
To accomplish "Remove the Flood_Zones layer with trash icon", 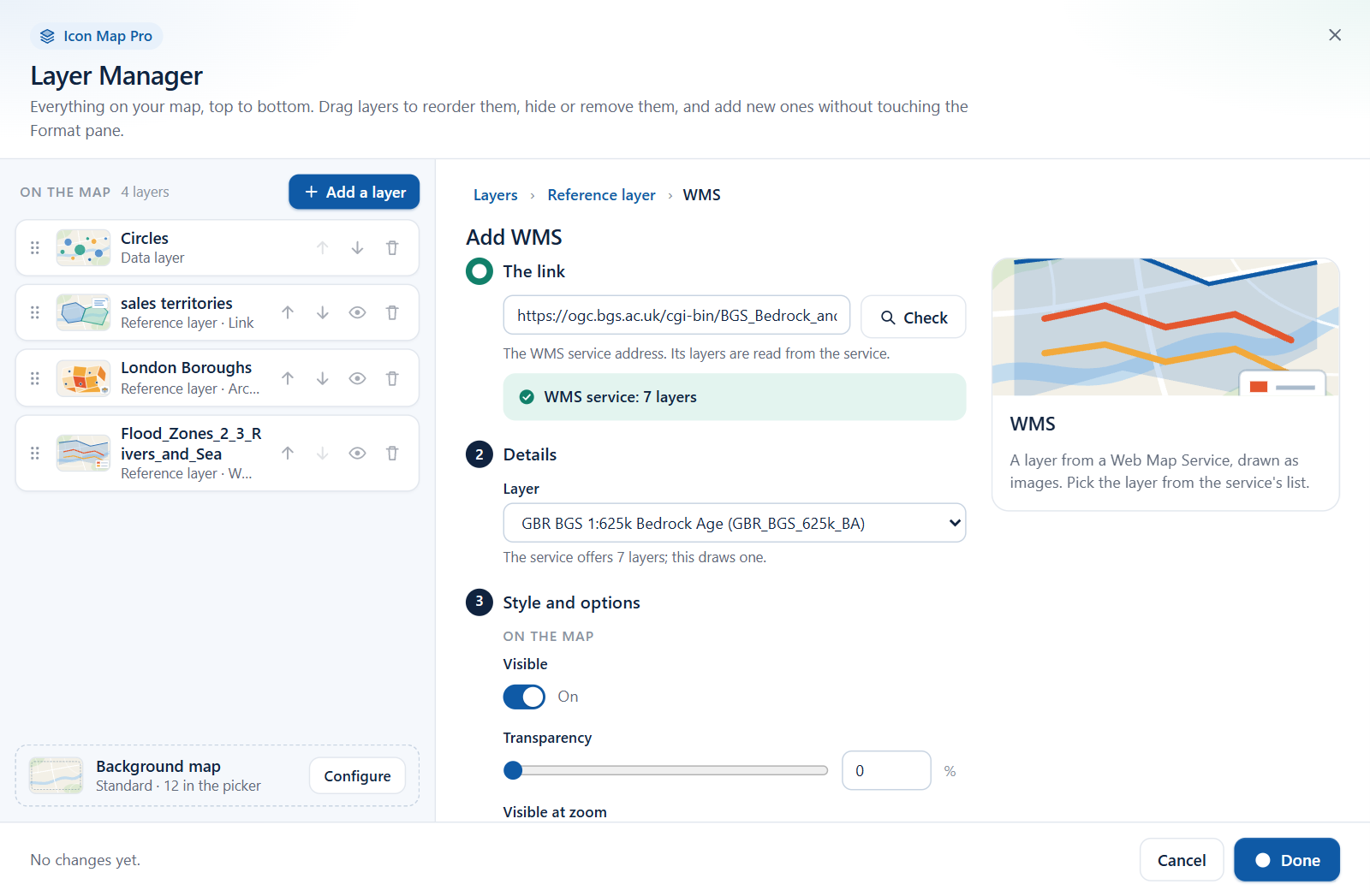I will click(x=392, y=454).
